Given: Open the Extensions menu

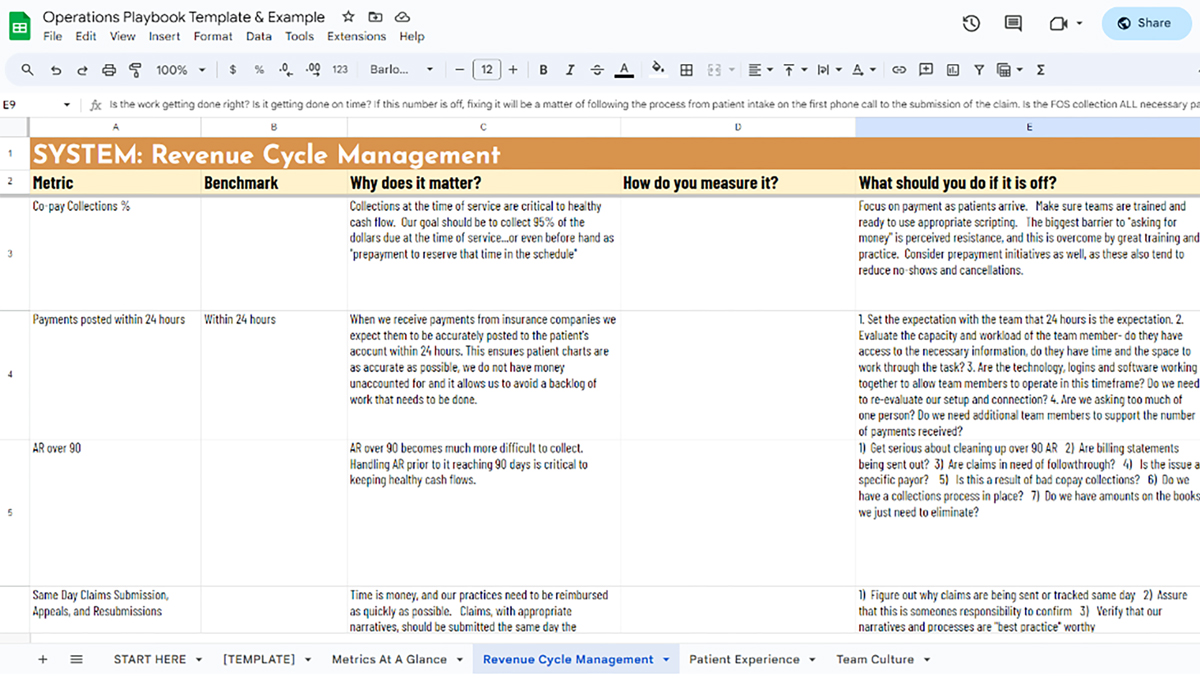Looking at the screenshot, I should point(357,36).
